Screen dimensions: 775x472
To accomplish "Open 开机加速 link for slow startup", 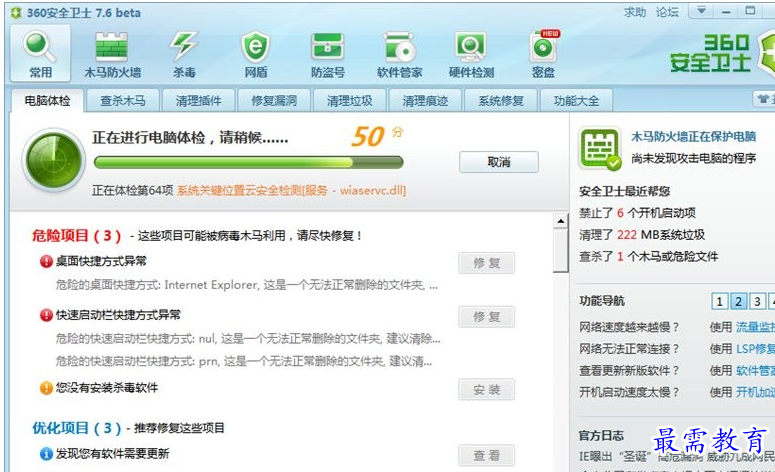I will [x=755, y=392].
